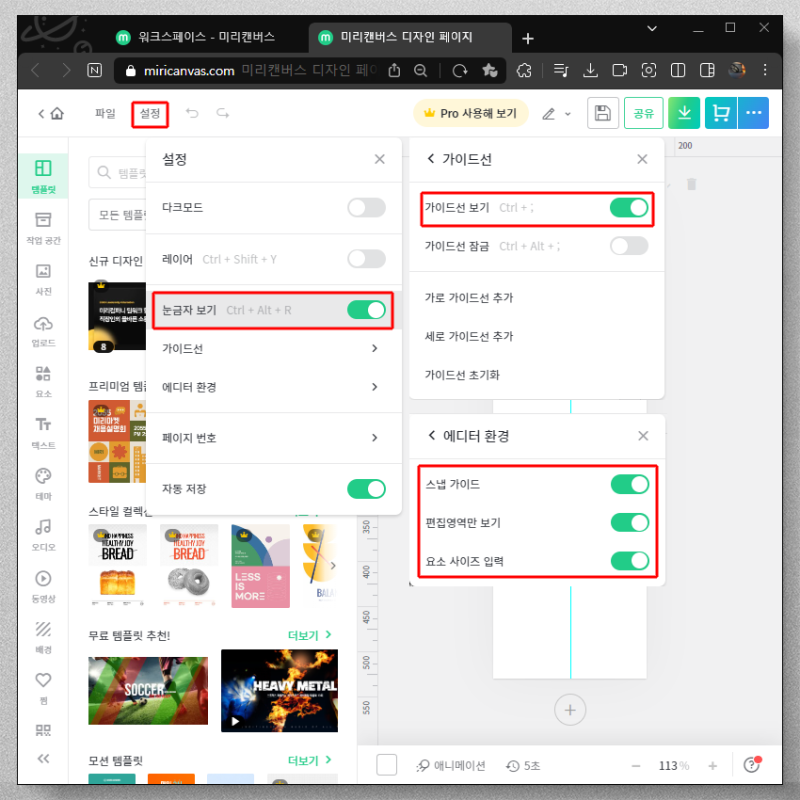Expand the 페이지 번호 submenu row
Screen dimensions: 800x800
(273, 438)
